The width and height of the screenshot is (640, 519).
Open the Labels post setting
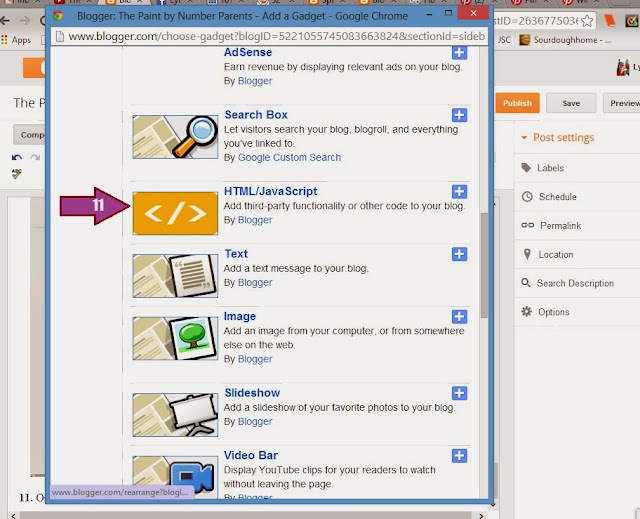coord(550,168)
